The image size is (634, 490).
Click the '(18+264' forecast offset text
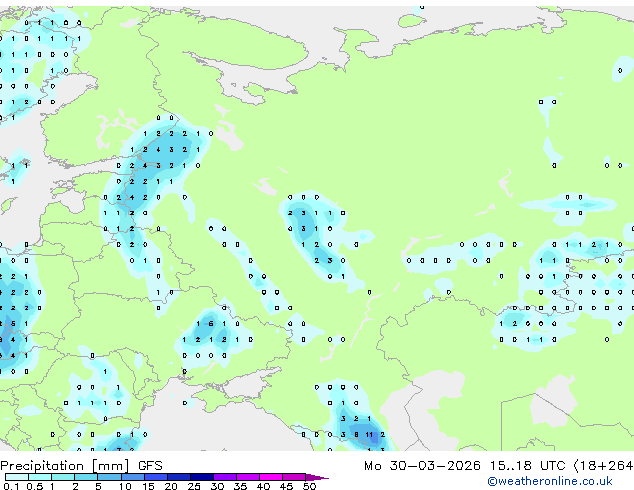(603, 466)
